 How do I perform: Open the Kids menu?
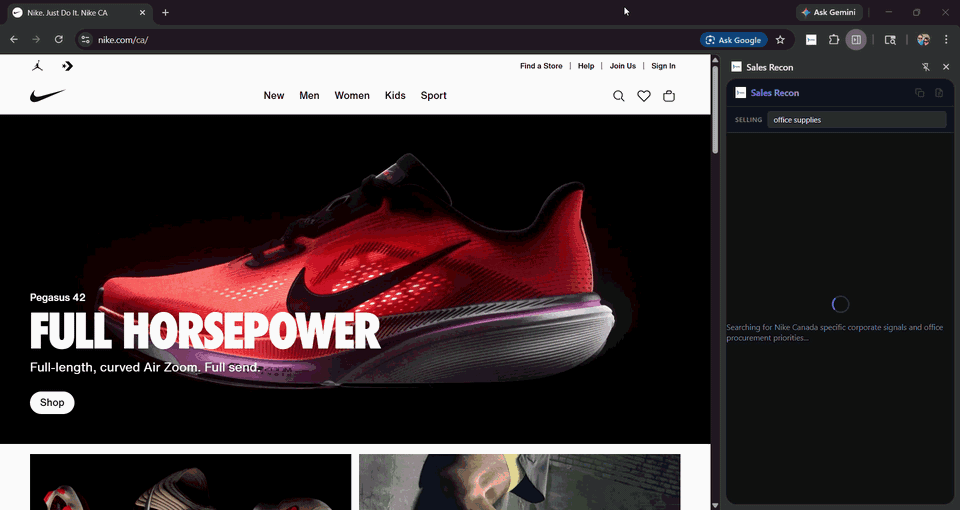coord(395,96)
